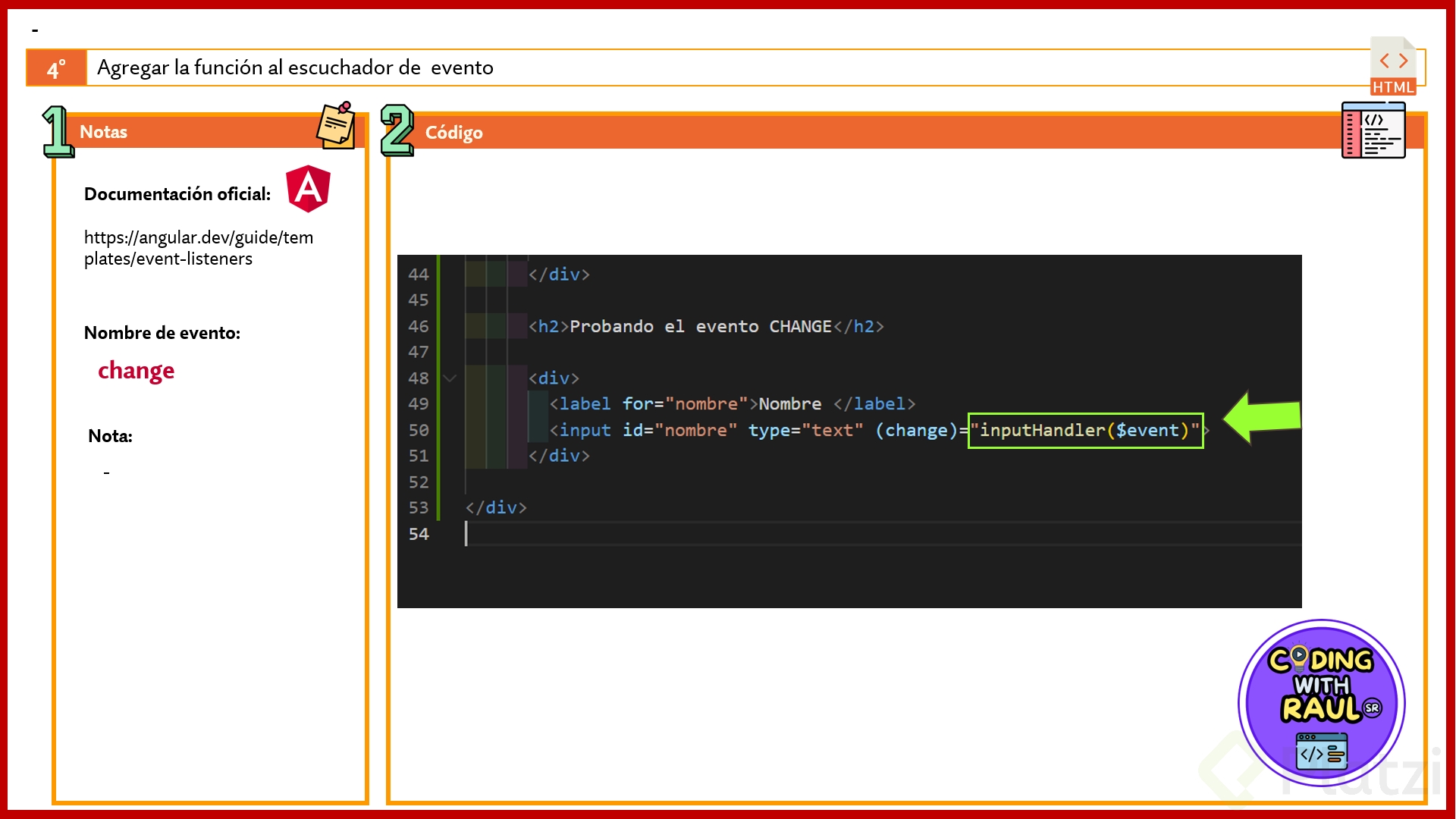Collapse the div fold chevron on line 48
This screenshot has width=1456, height=819.
[x=450, y=378]
